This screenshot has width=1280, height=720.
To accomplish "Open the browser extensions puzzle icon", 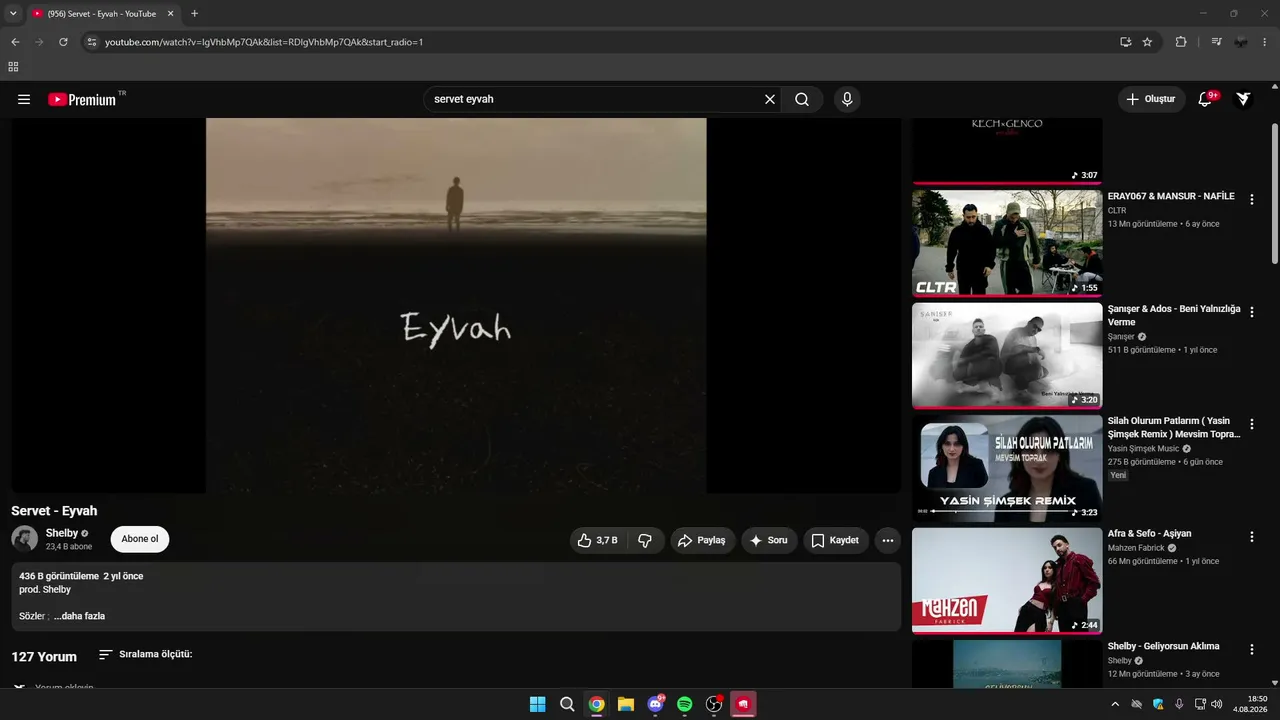I will [x=1181, y=42].
